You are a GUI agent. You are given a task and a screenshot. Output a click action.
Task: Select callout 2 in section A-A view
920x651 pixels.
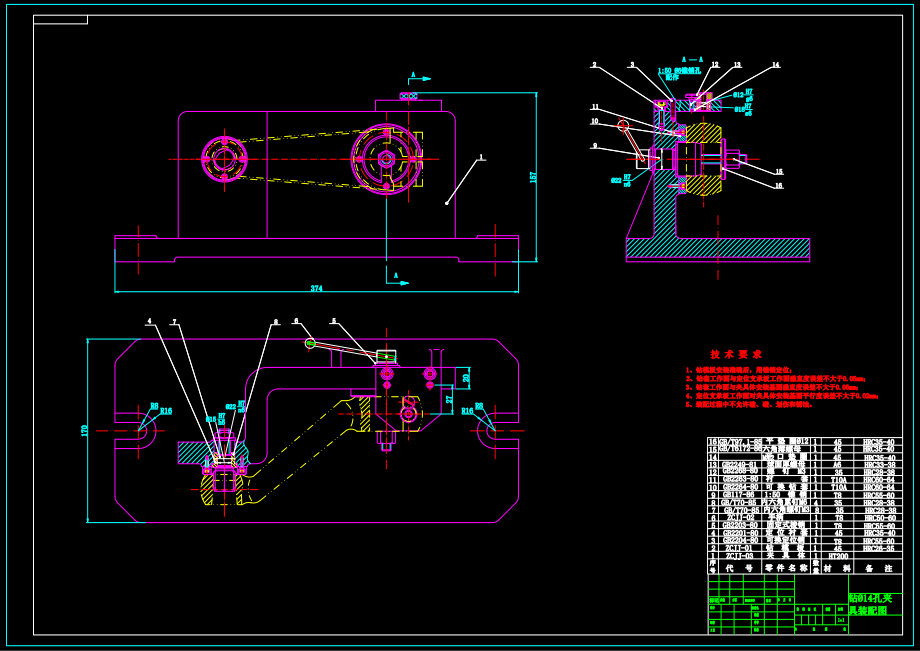point(594,65)
